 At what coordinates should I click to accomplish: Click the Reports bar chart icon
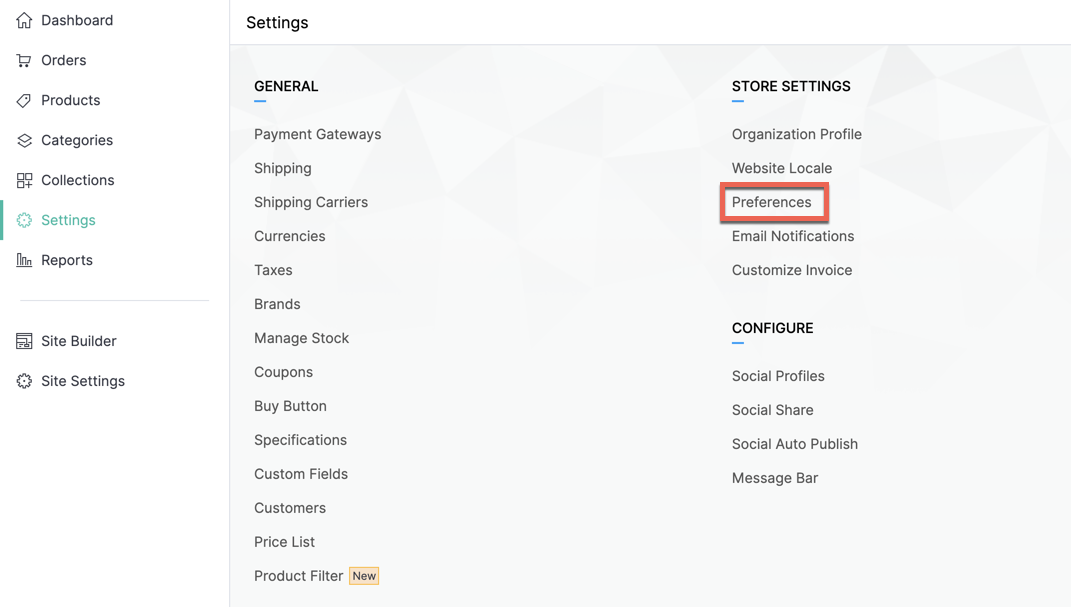[24, 260]
